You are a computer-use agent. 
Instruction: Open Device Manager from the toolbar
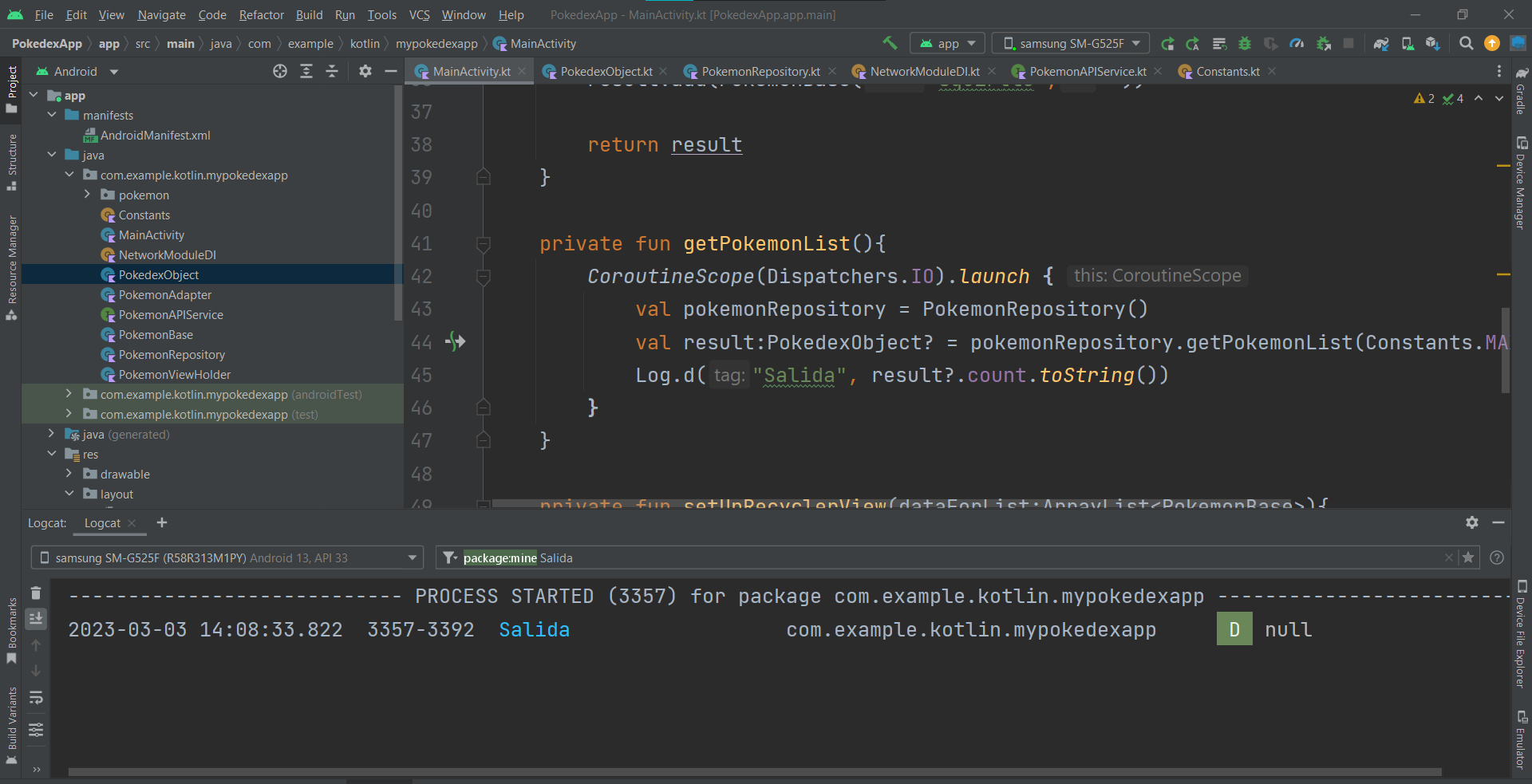[1408, 43]
